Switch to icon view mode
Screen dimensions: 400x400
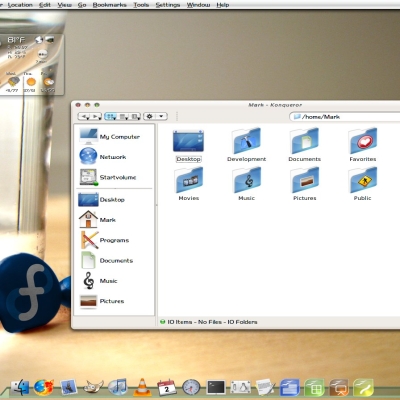[x=110, y=116]
